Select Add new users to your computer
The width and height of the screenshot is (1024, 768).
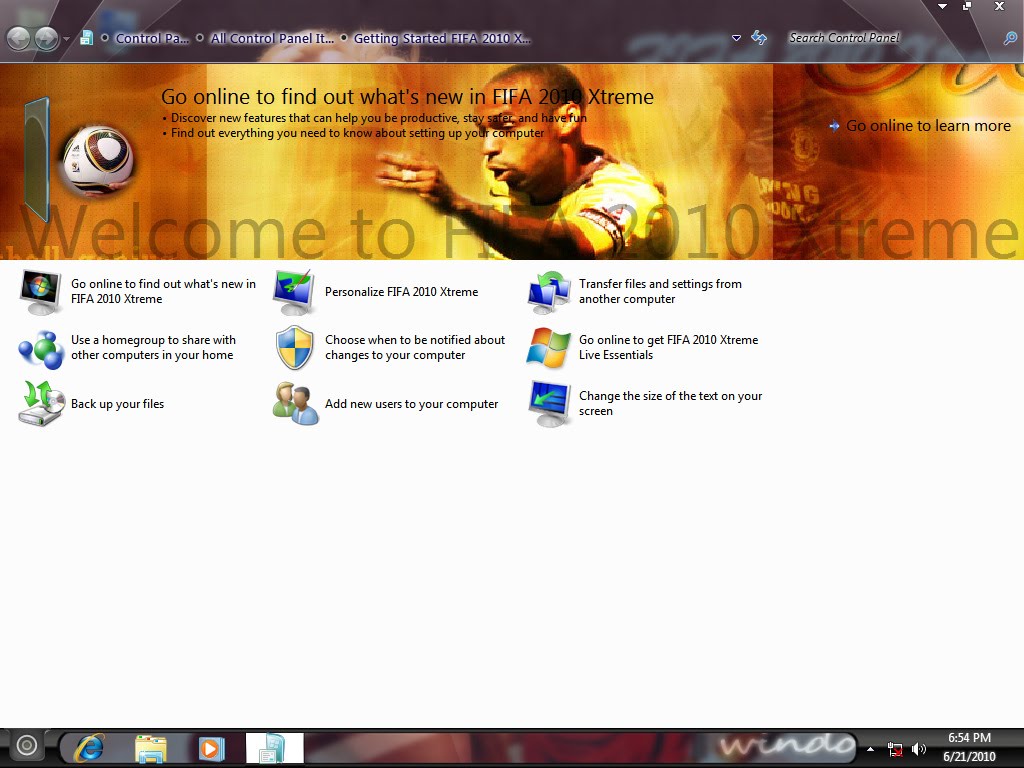(411, 404)
